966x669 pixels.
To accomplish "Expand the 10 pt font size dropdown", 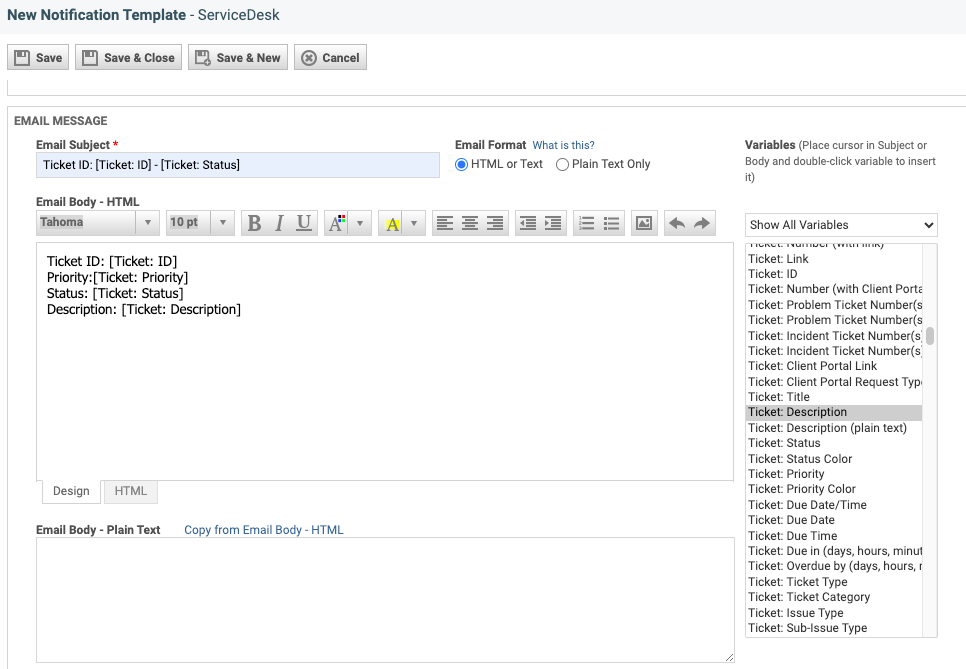I will [200, 223].
